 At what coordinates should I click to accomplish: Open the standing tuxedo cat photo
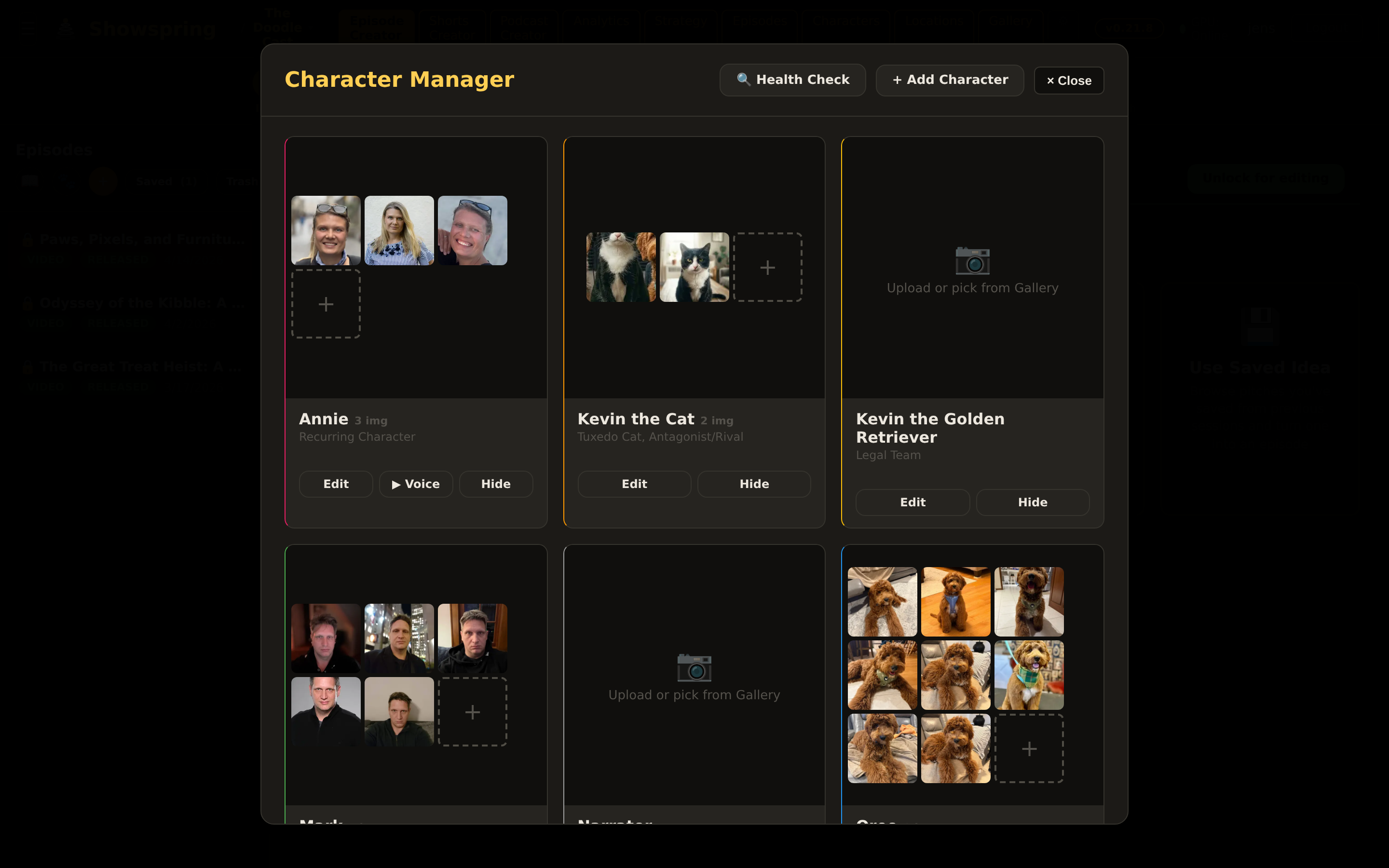tap(621, 267)
